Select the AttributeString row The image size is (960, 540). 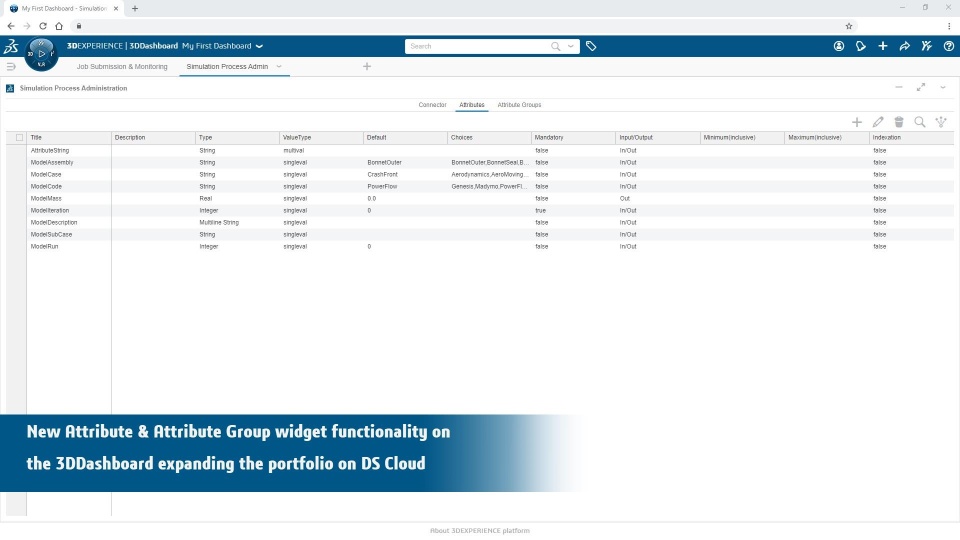pyautogui.click(x=480, y=150)
